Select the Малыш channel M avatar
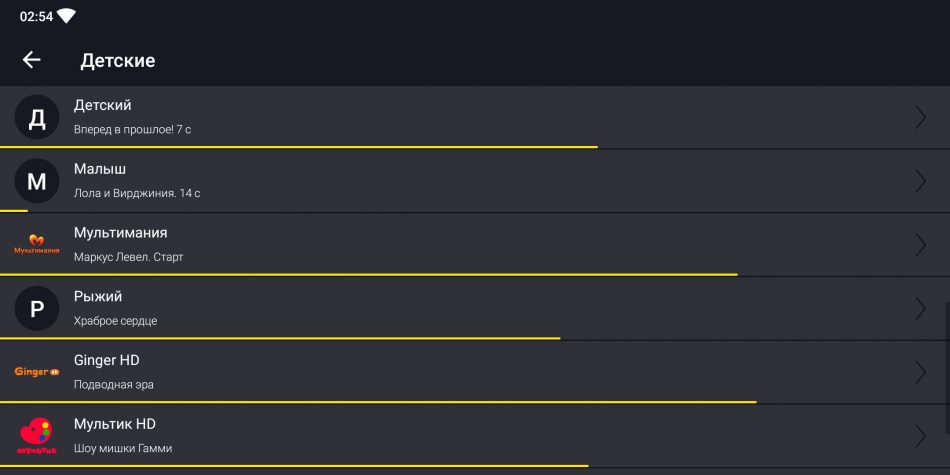The width and height of the screenshot is (950, 475). 37,181
